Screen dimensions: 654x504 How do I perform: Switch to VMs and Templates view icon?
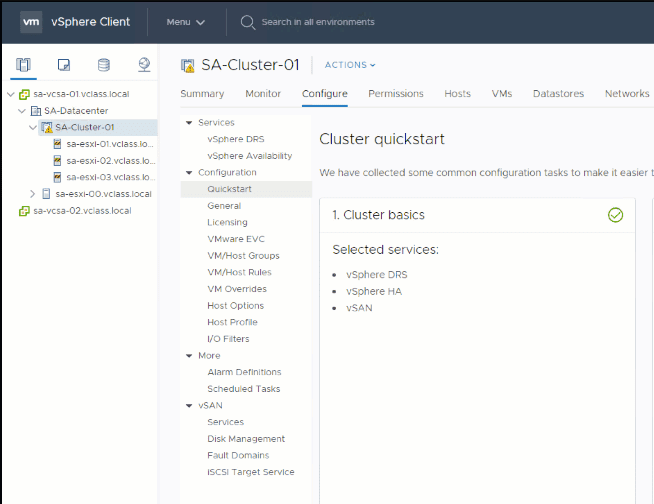[64, 65]
